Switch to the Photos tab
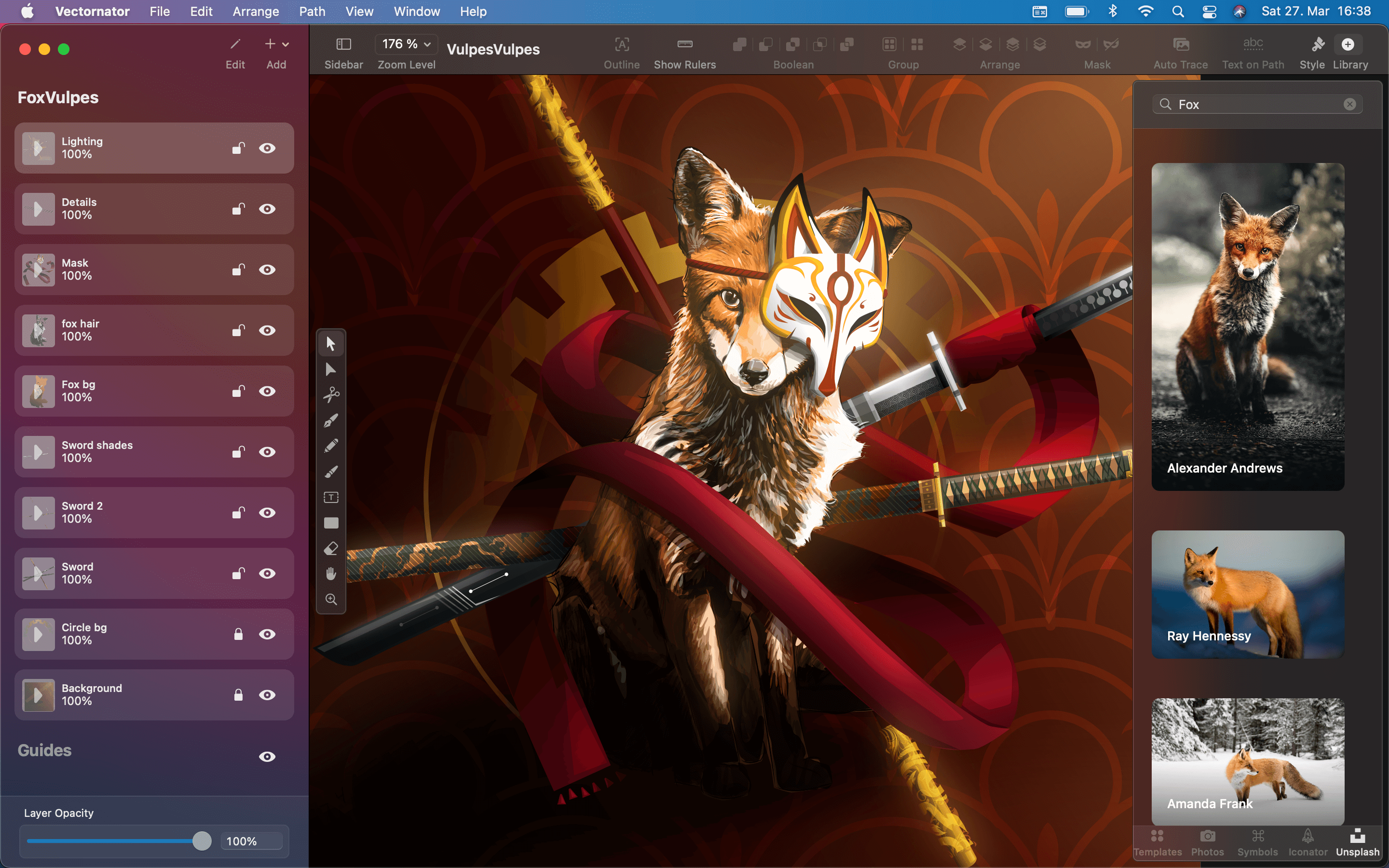Viewport: 1389px width, 868px height. coord(1207,843)
